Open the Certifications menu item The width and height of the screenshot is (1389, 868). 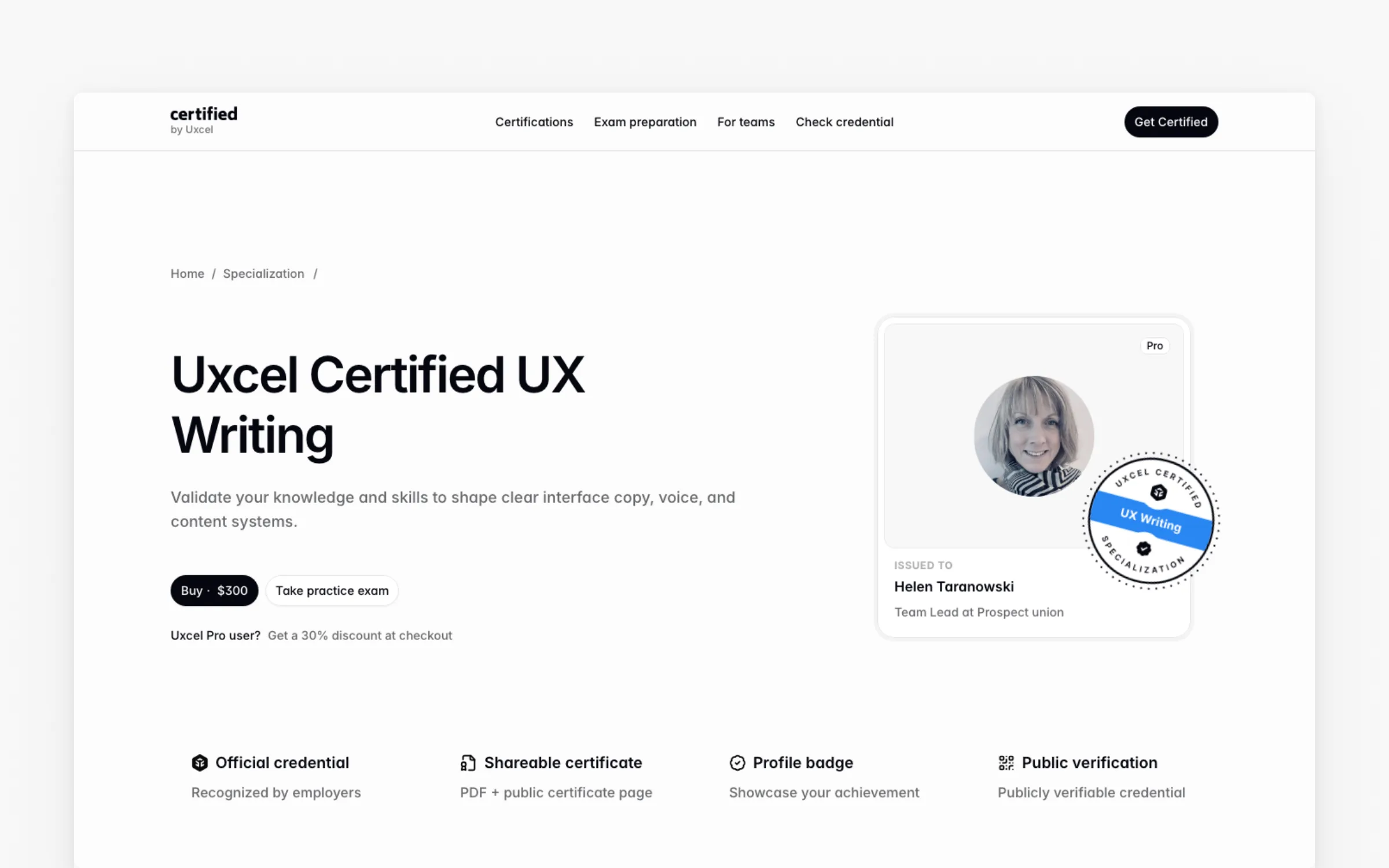tap(534, 122)
